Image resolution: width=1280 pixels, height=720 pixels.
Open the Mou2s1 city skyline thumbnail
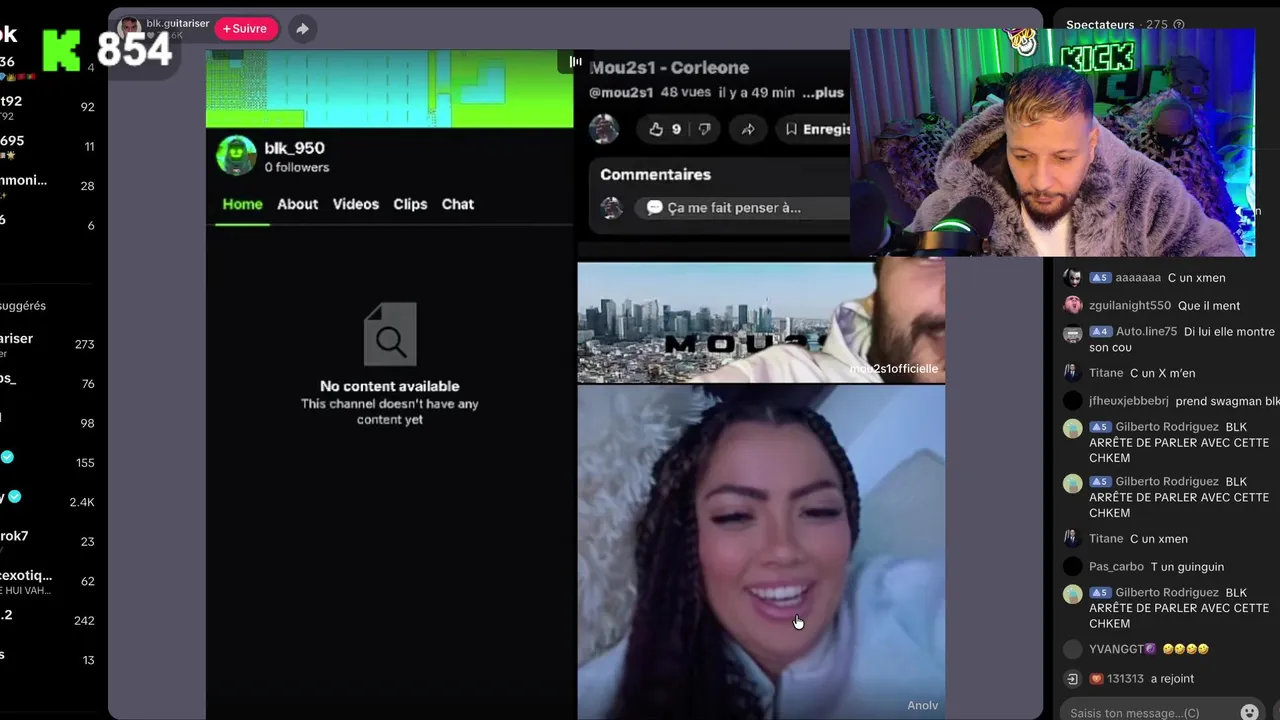760,323
